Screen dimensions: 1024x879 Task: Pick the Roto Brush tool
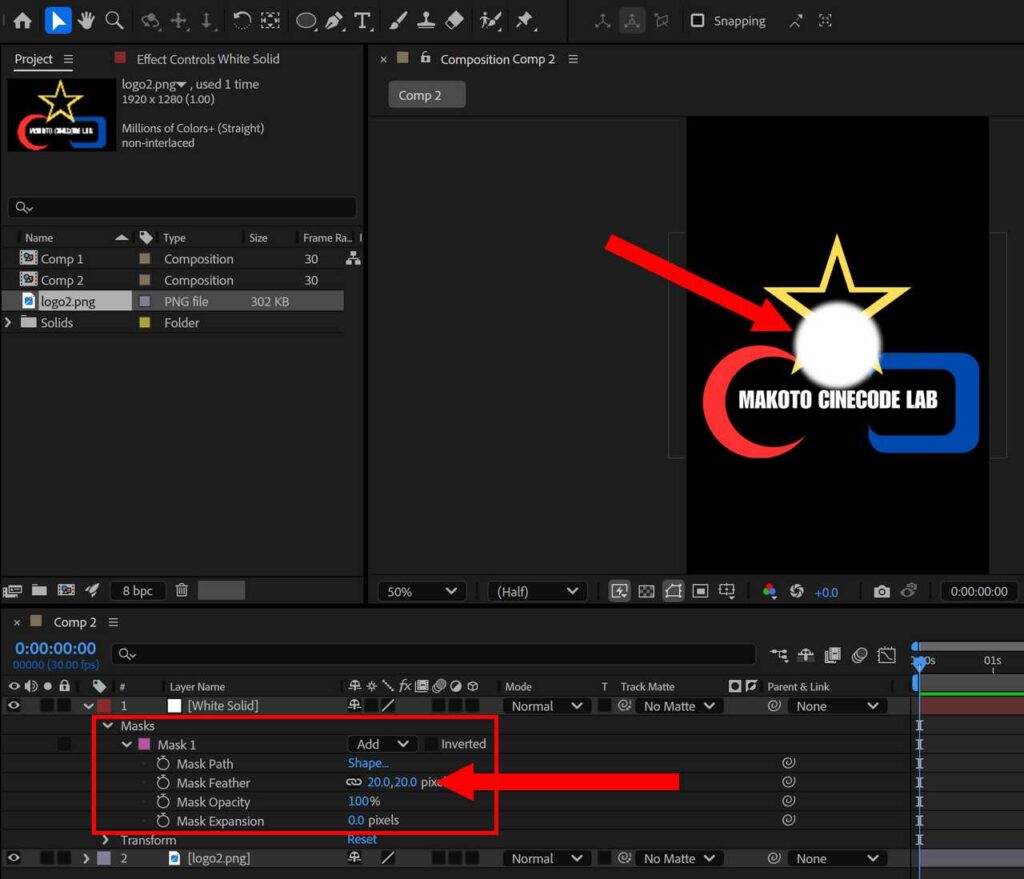click(490, 21)
